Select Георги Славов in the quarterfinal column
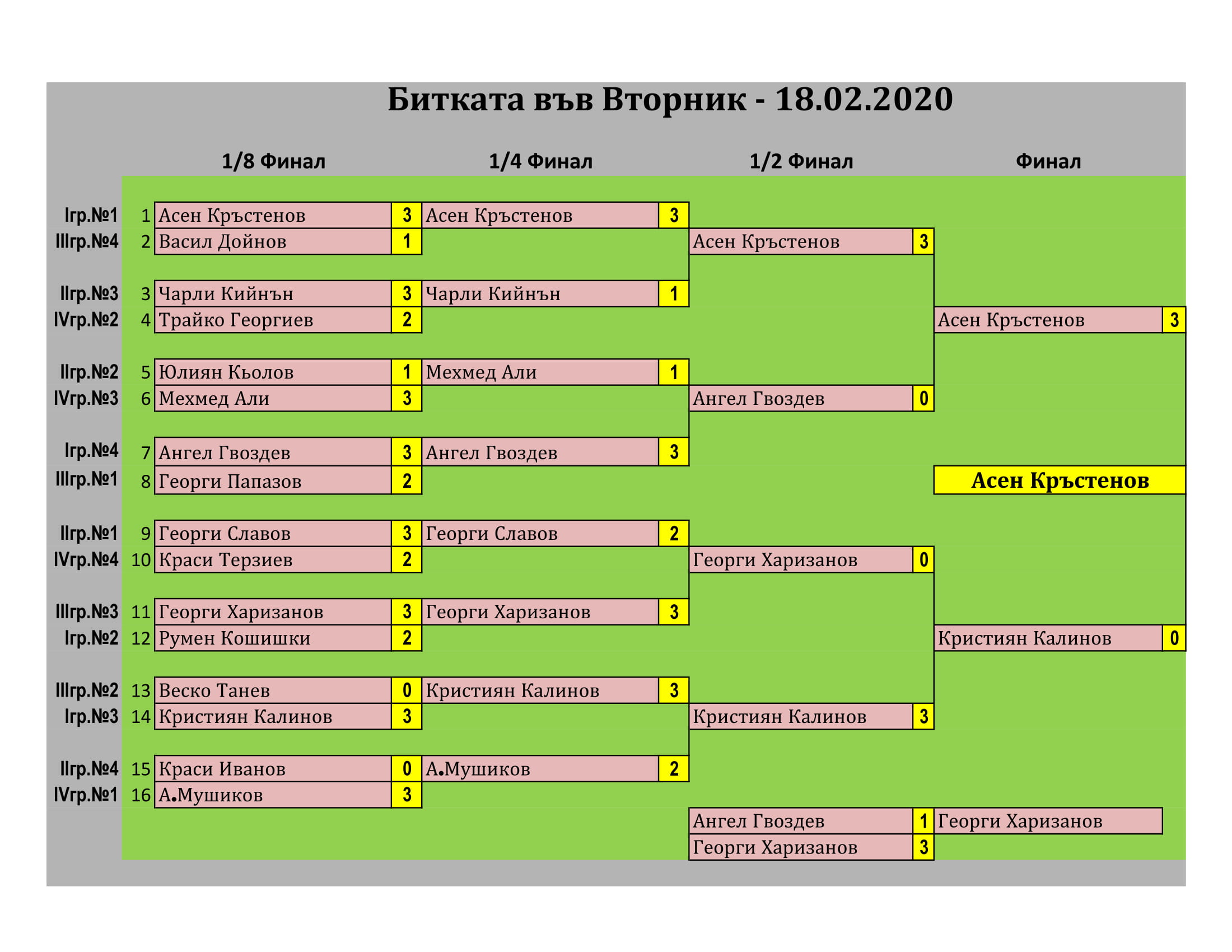 tap(539, 534)
